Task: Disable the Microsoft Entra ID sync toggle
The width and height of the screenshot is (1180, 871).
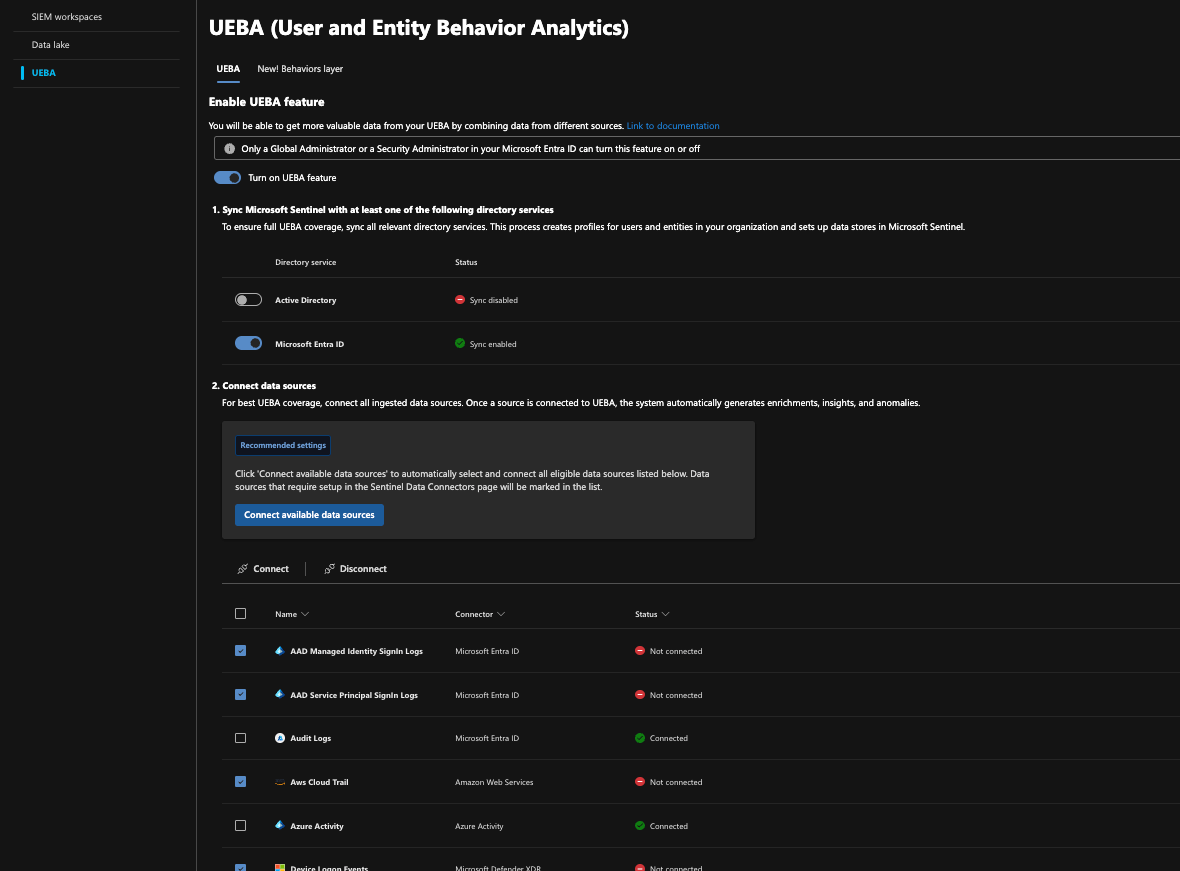Action: point(248,343)
